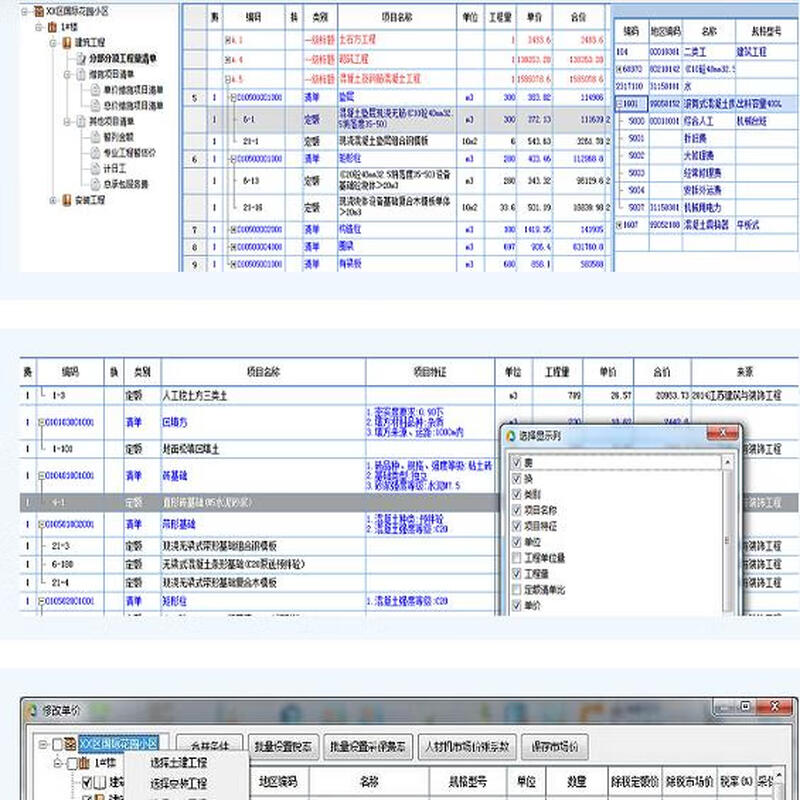Screen dimensions: 800x800
Task: Uncheck the 项目特征 checkbox
Action: pyautogui.click(x=516, y=525)
